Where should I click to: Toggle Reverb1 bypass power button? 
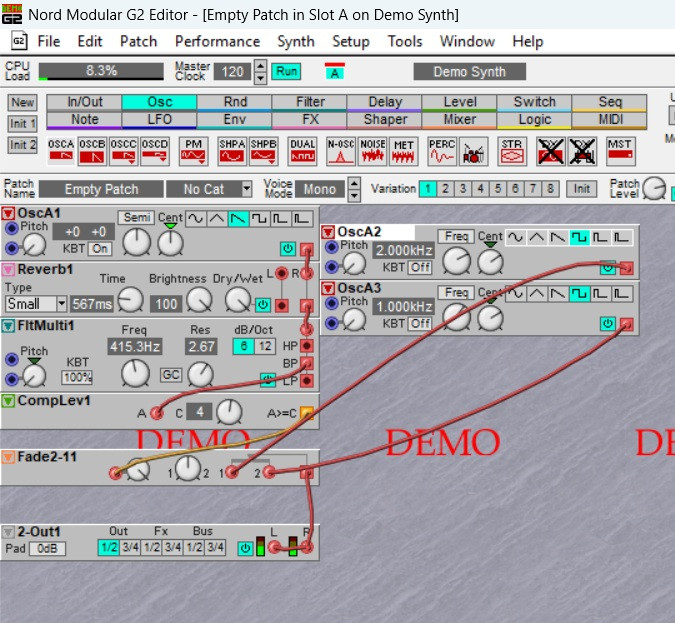tap(262, 304)
